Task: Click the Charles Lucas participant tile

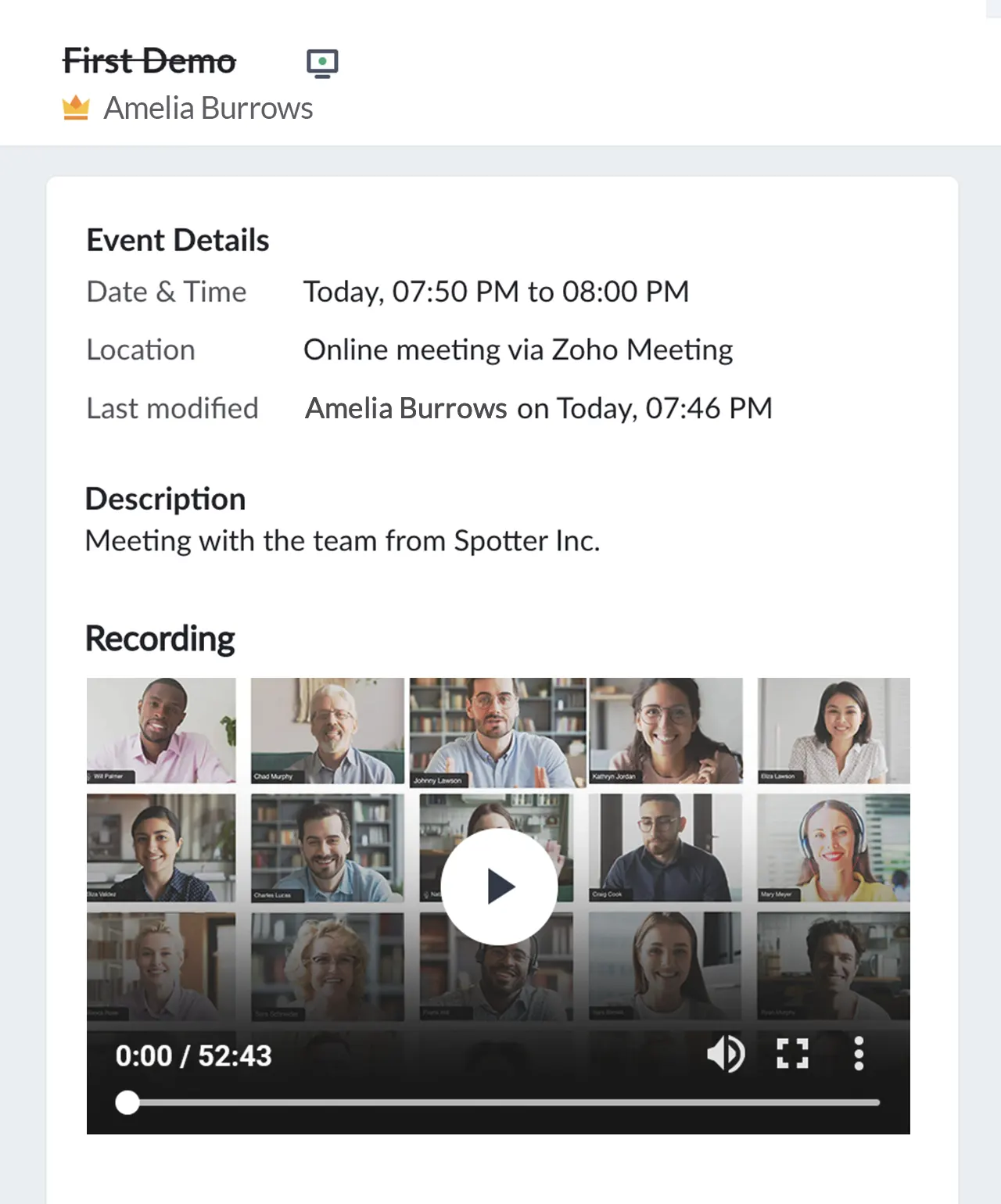Action: pos(328,848)
